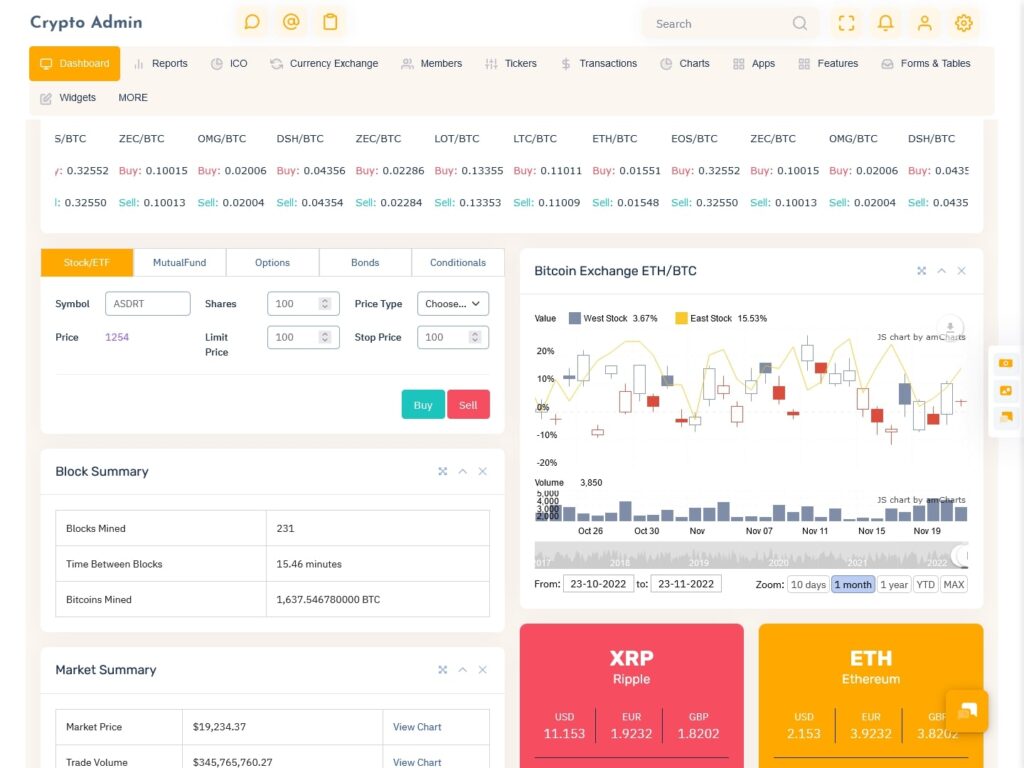
Task: Expand the Bitcoin Exchange panel fullscreen
Action: [921, 271]
